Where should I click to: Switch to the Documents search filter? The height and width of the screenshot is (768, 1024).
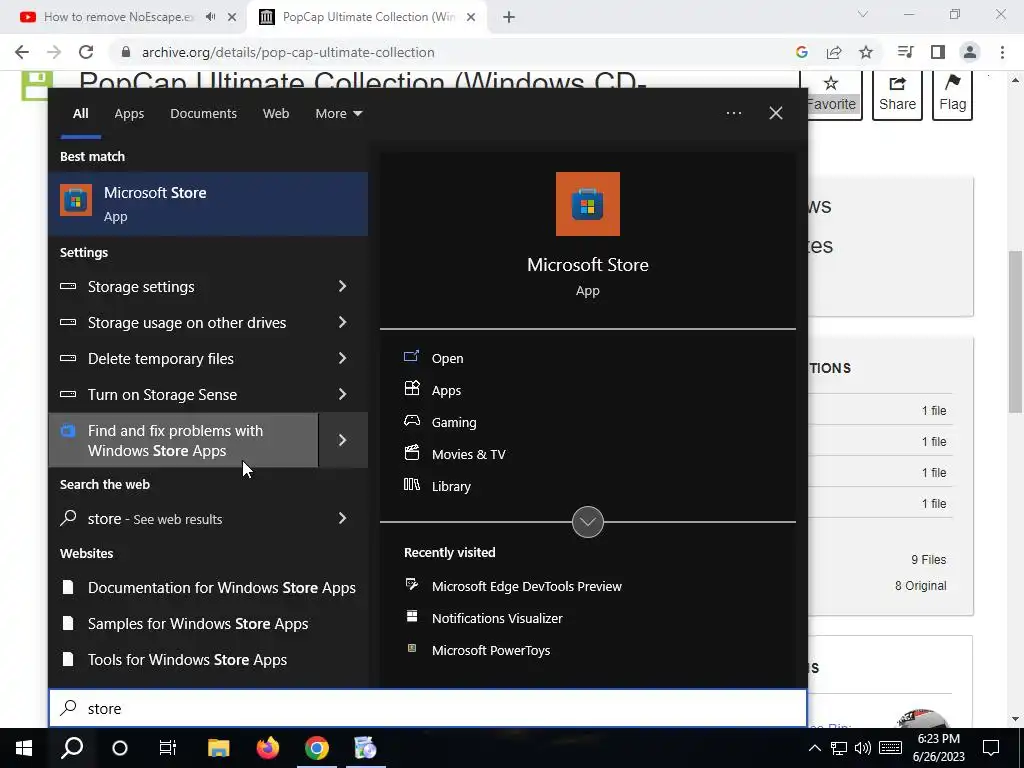[203, 113]
